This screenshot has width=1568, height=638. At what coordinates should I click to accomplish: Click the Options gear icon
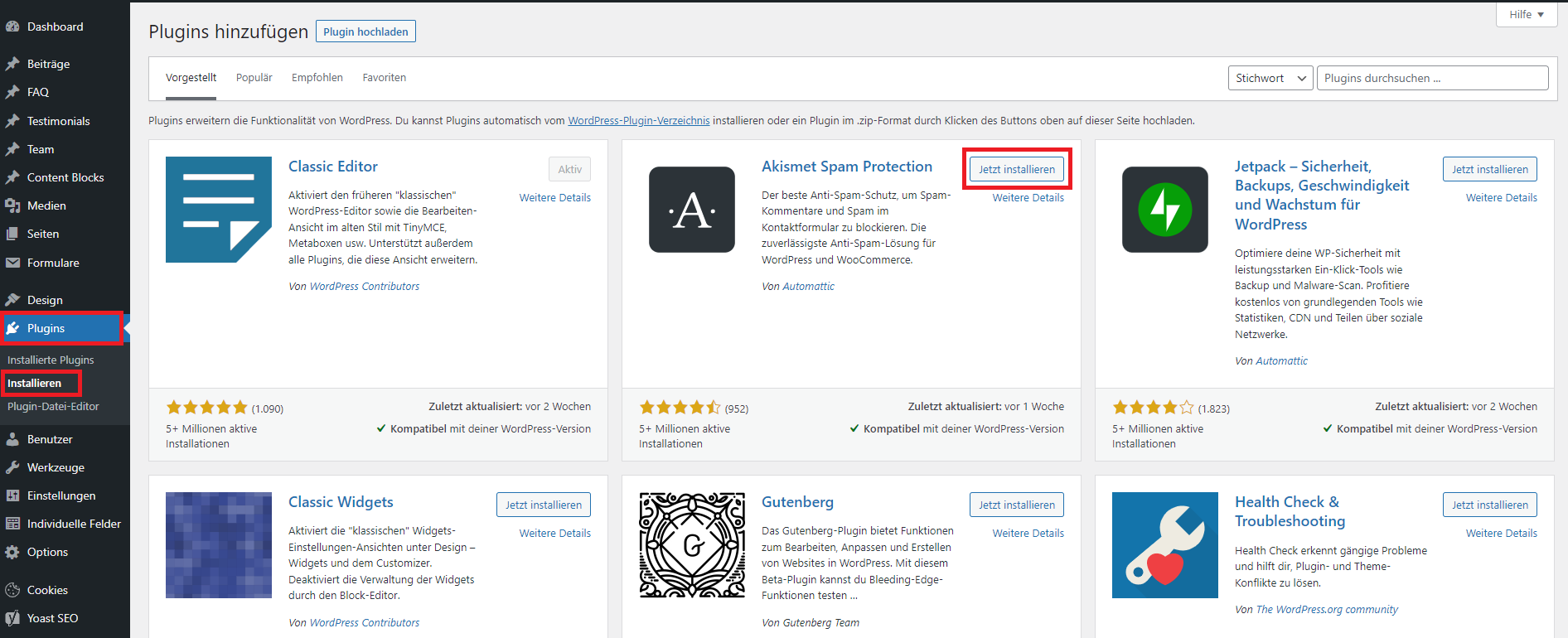pos(12,552)
